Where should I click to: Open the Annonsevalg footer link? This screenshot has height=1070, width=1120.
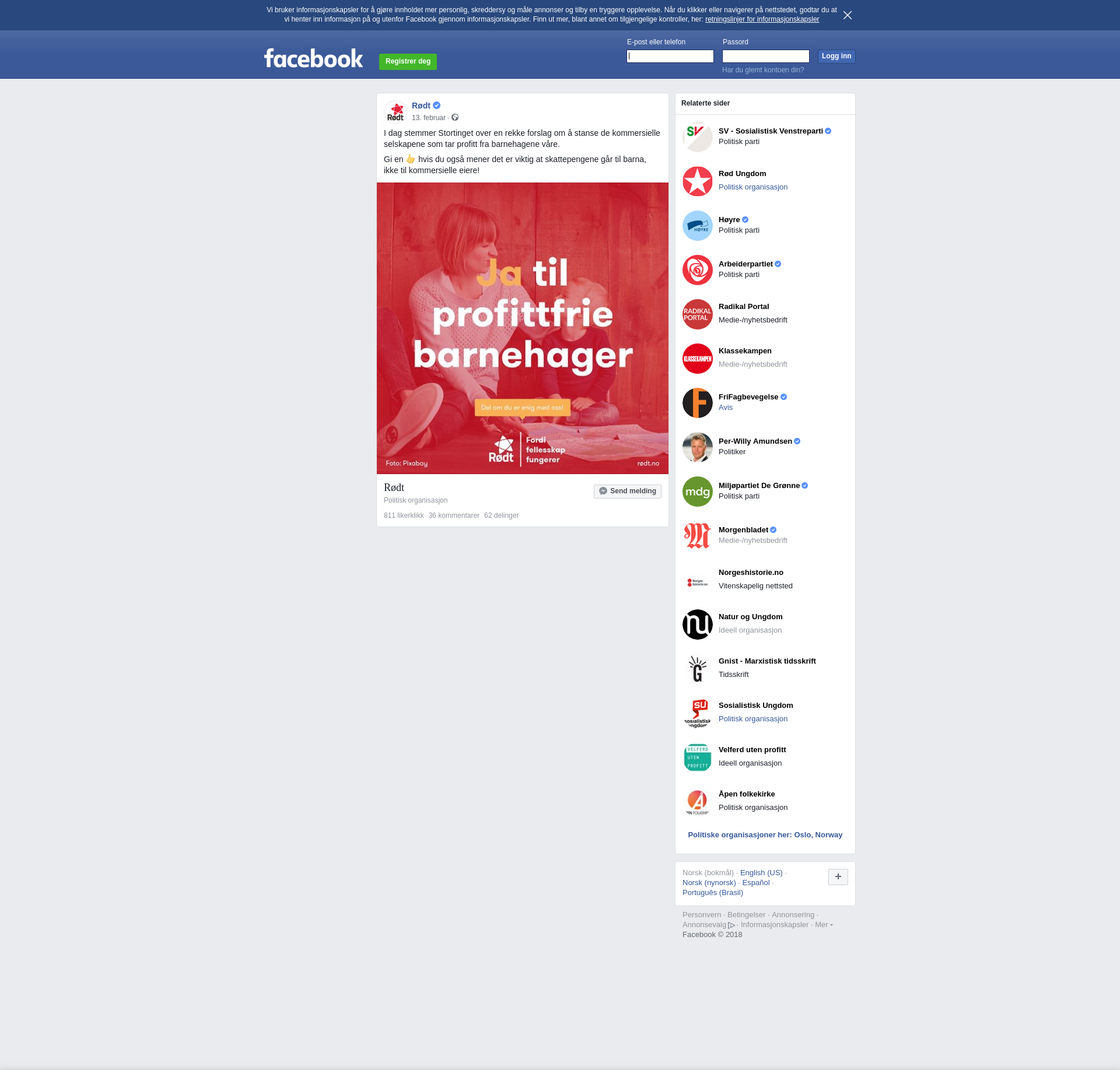pyautogui.click(x=709, y=925)
